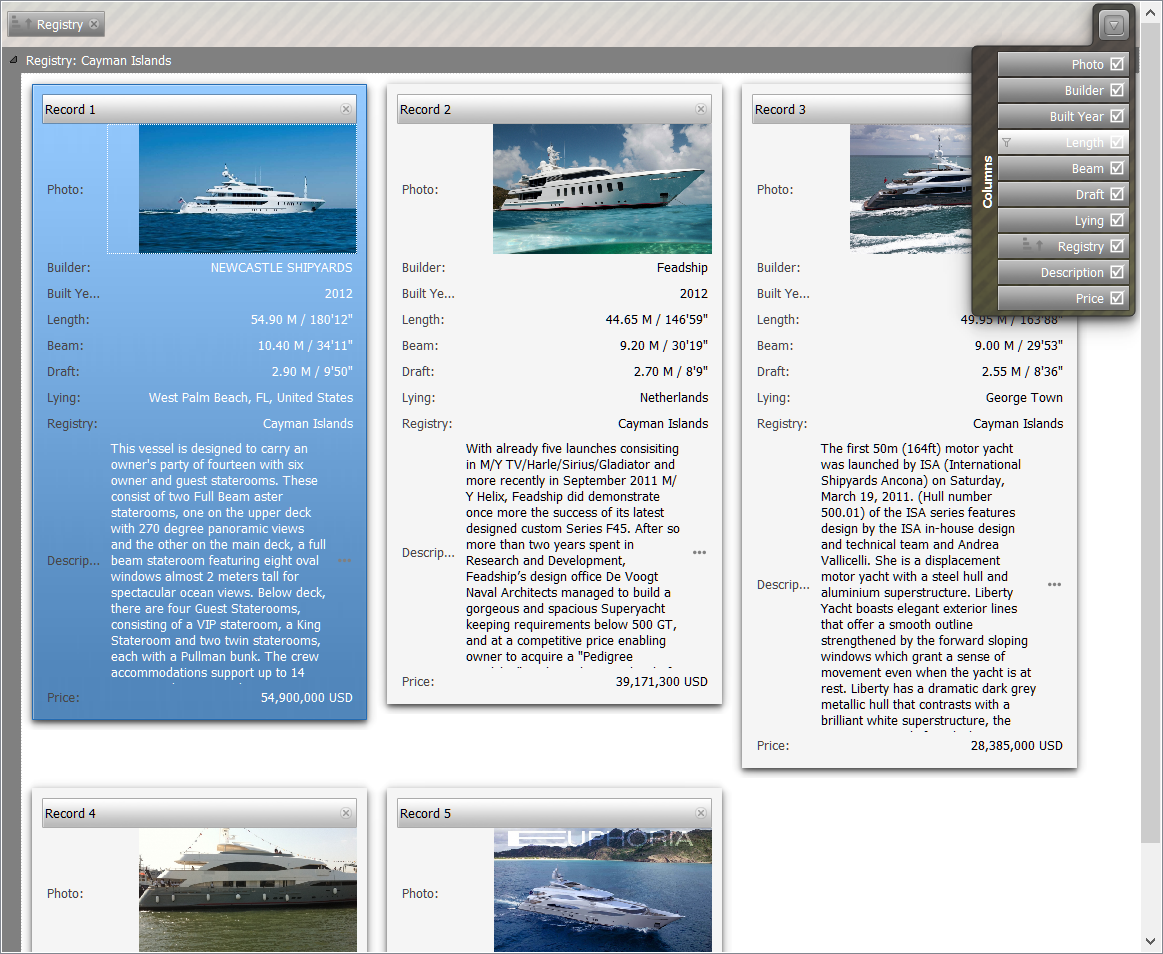Image resolution: width=1163 pixels, height=954 pixels.
Task: Select the Record 3 card header
Action: tap(862, 109)
